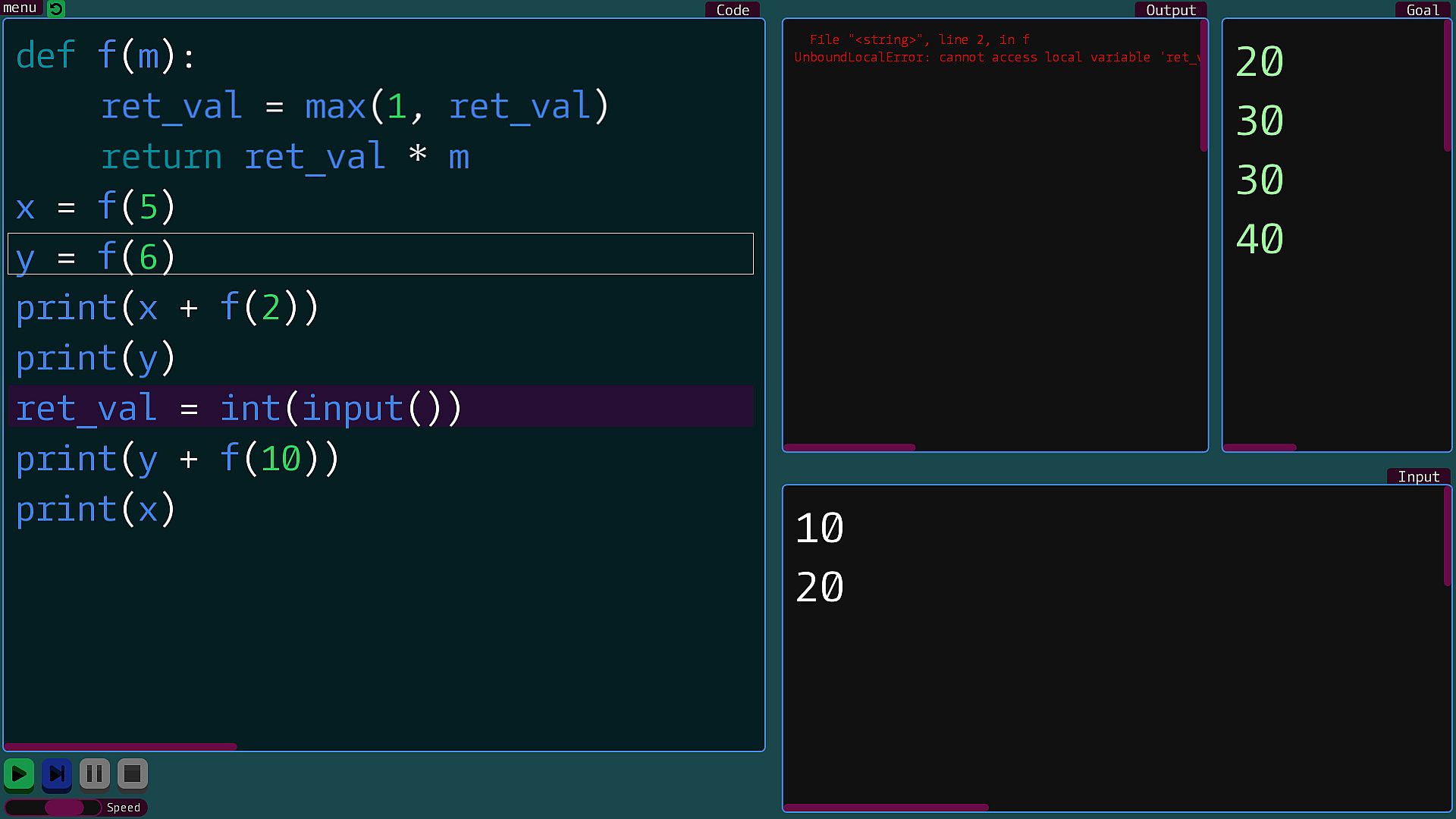Click the highlighted ret_val = int(input()) line
Image resolution: width=1456 pixels, height=819 pixels.
click(239, 408)
